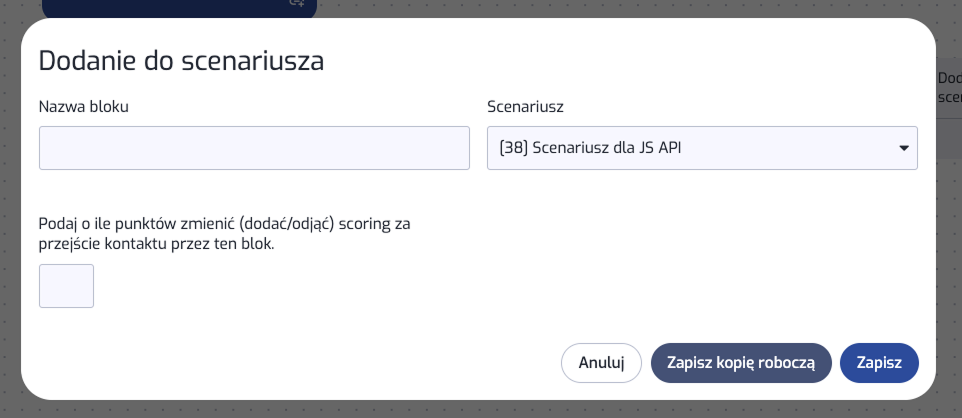
Task: Click the "Dodanie do scenariusza" dialog title
Action: pyautogui.click(x=181, y=61)
